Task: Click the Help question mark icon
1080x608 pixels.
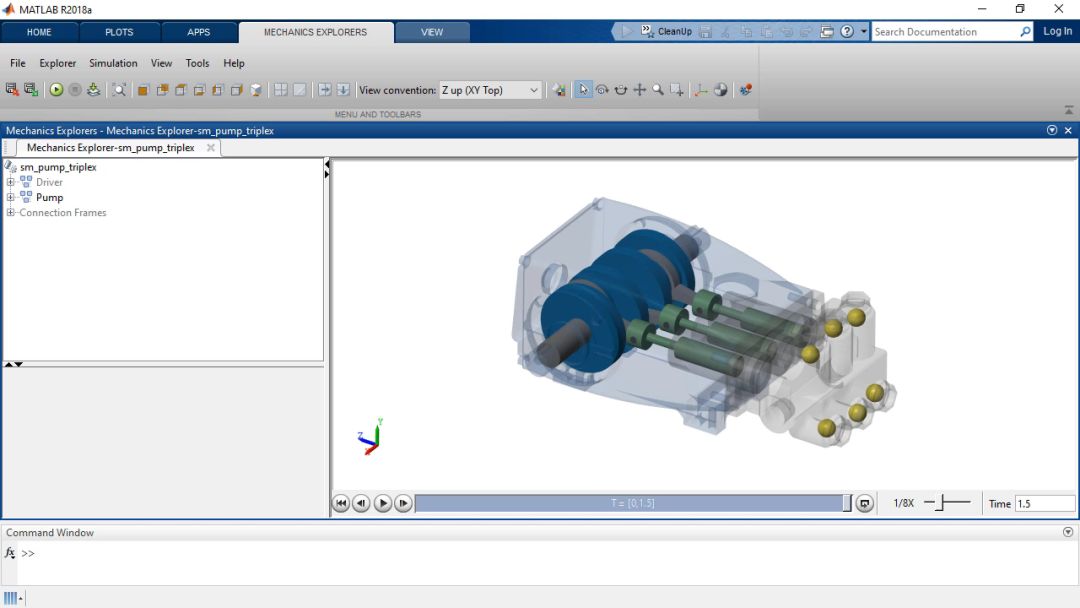Action: tap(847, 32)
